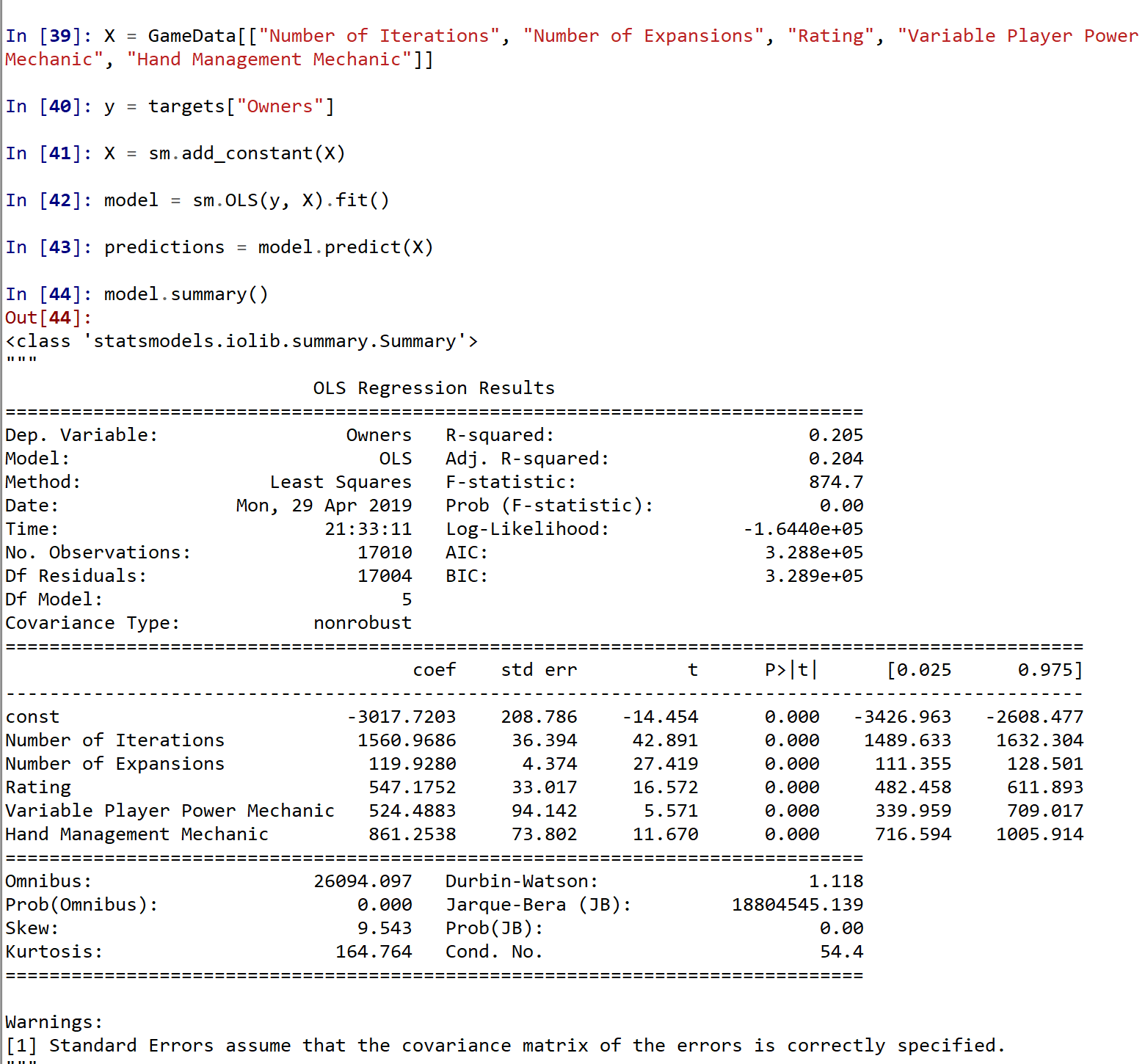Screen dimensions: 1145x1064
Task: Click Hand Management Mechanic coefficient 861.2538
Action: [x=412, y=834]
